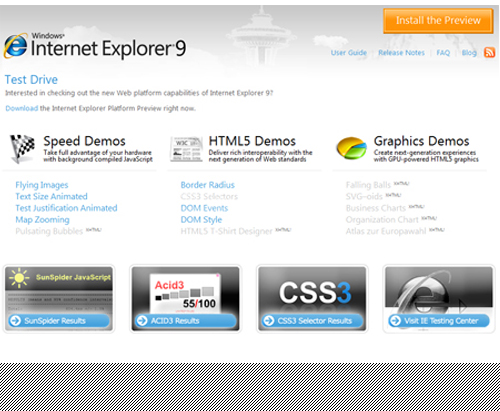Click the Graphics Demos pie chart icon
Screen dimensions: 500x411
click(x=351, y=148)
